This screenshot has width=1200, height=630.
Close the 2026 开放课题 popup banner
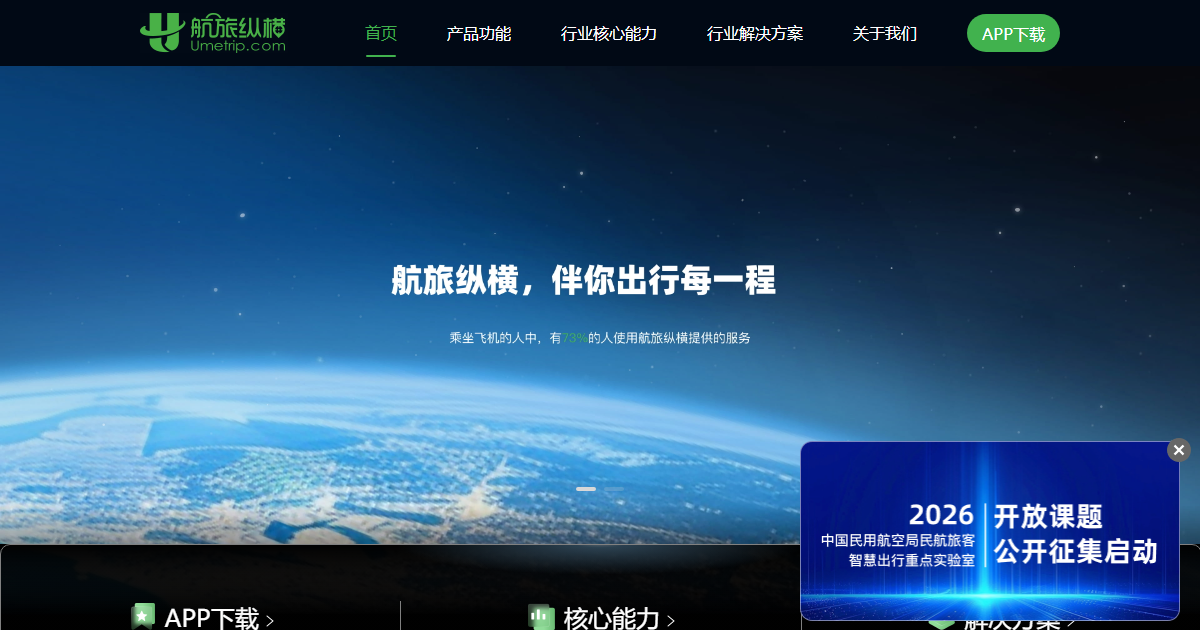click(1179, 450)
